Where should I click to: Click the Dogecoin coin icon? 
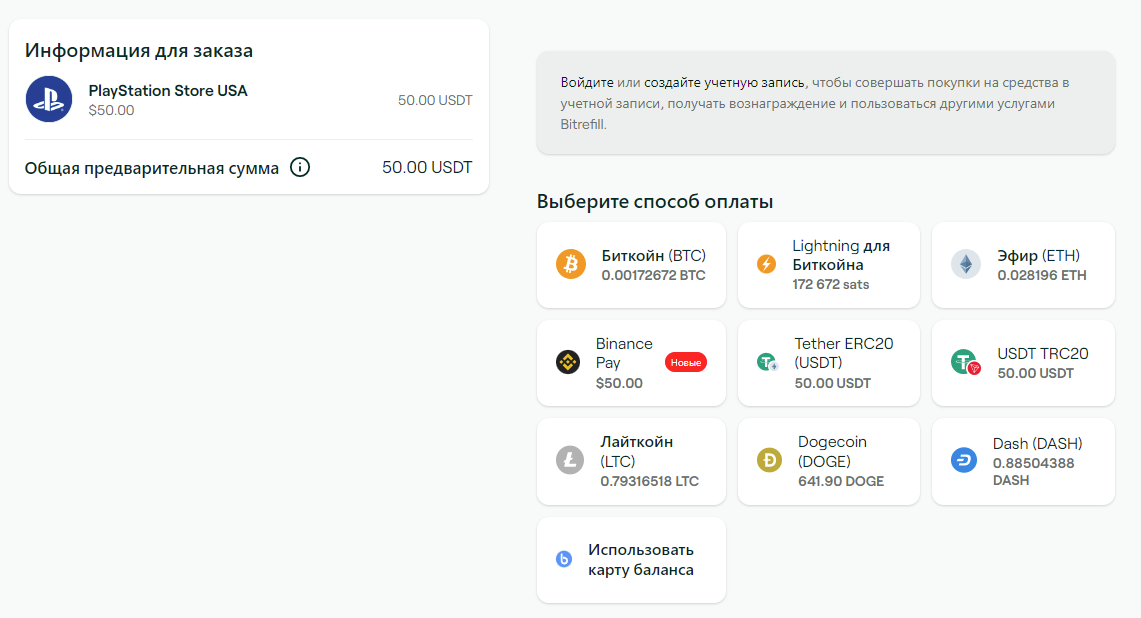[769, 460]
